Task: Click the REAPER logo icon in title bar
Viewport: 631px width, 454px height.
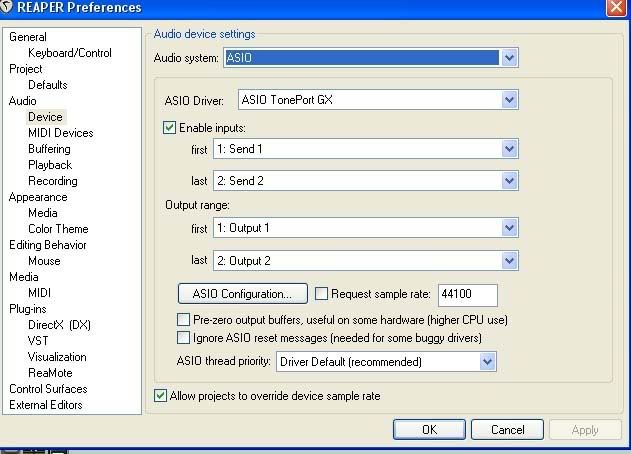Action: tap(6, 7)
